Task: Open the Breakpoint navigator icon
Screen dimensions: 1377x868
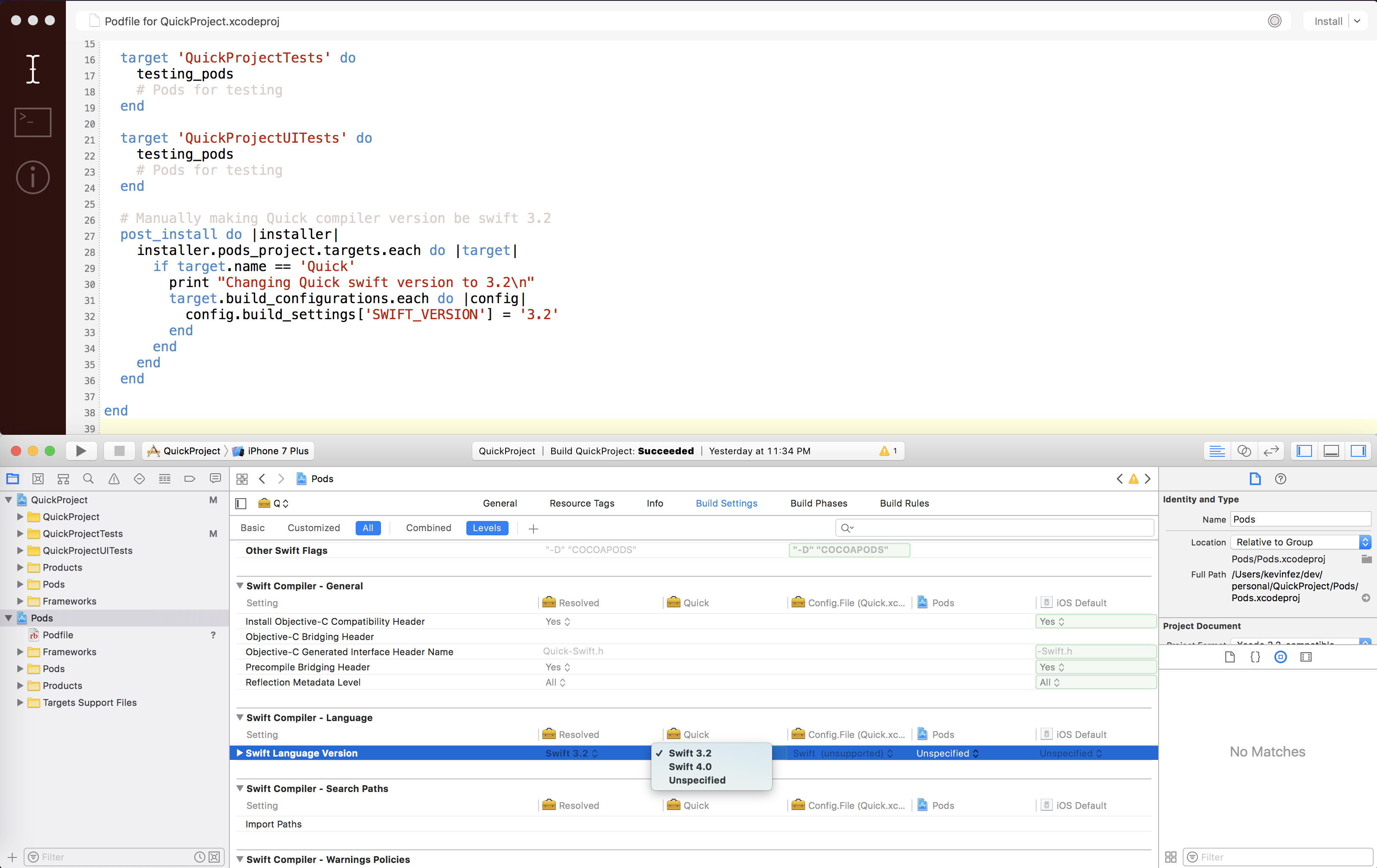Action: 190,479
